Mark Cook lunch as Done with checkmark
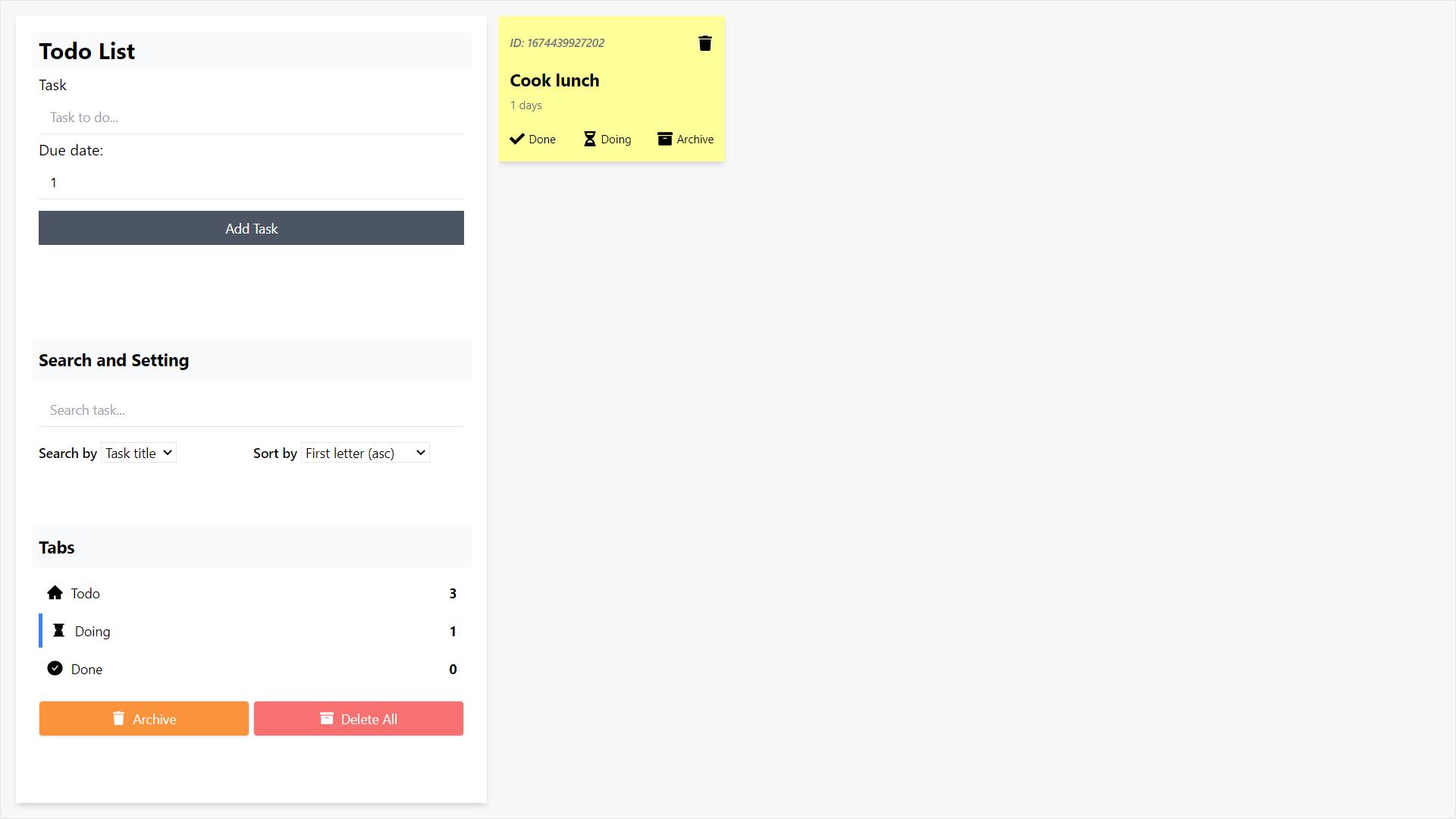 point(518,139)
